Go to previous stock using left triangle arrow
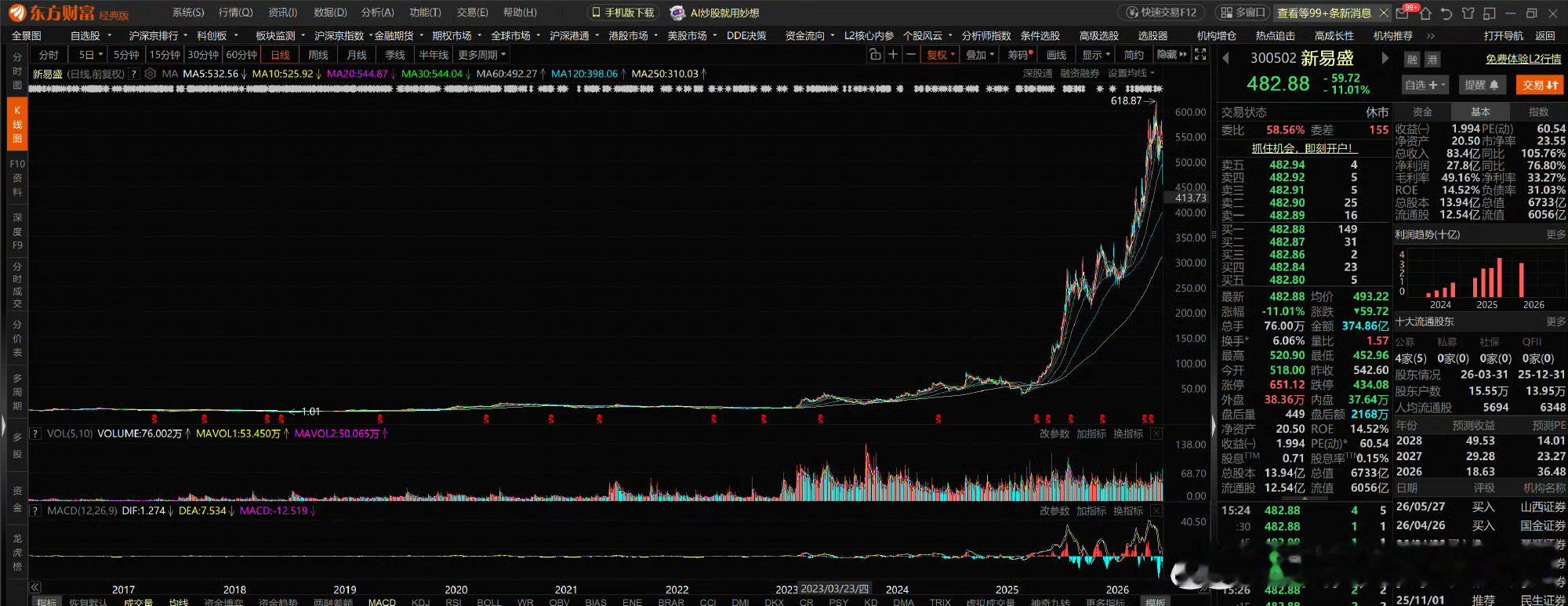This screenshot has height=606, width=1568. point(1226,58)
